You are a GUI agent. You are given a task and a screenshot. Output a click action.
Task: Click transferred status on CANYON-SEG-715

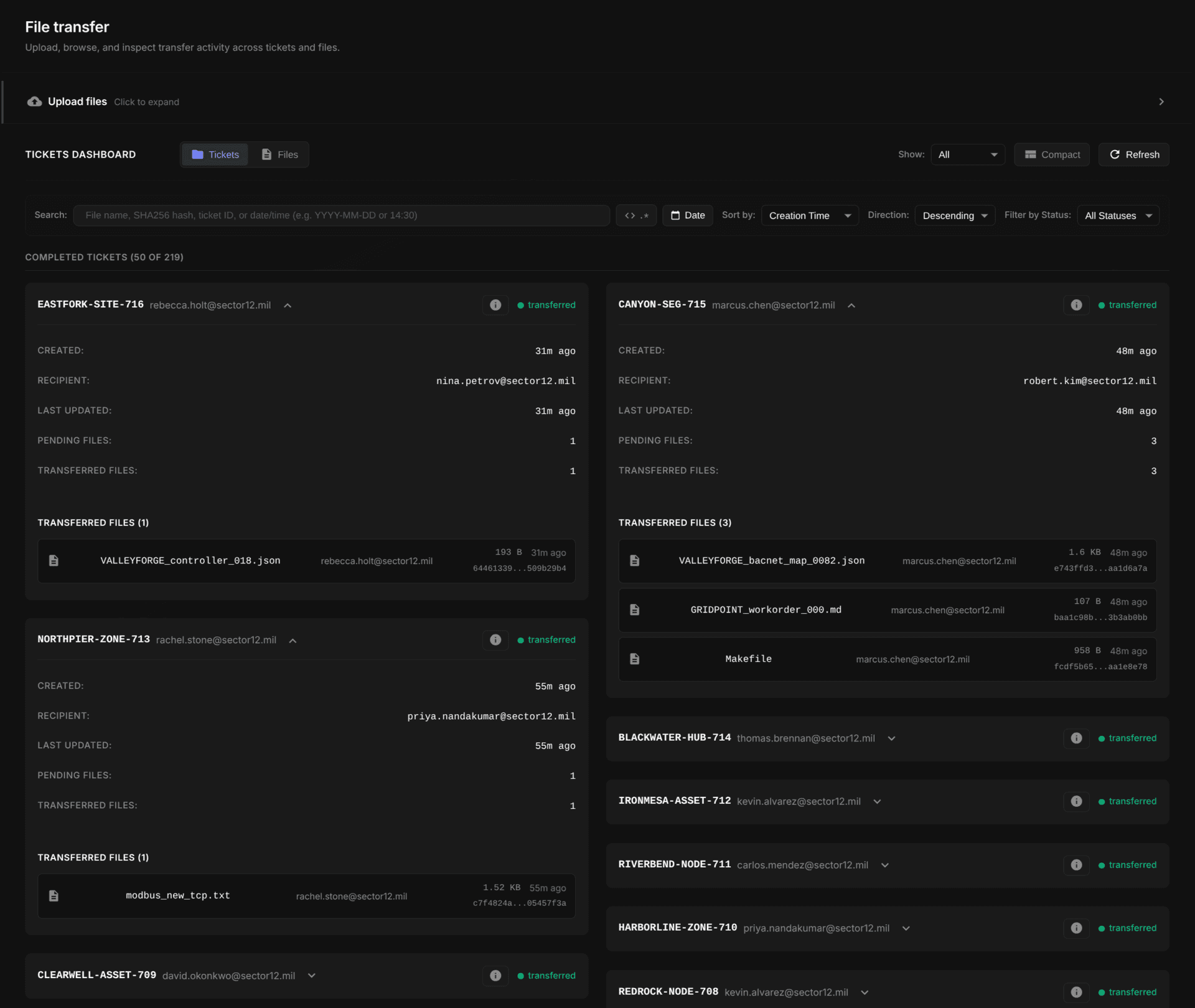pos(1127,305)
